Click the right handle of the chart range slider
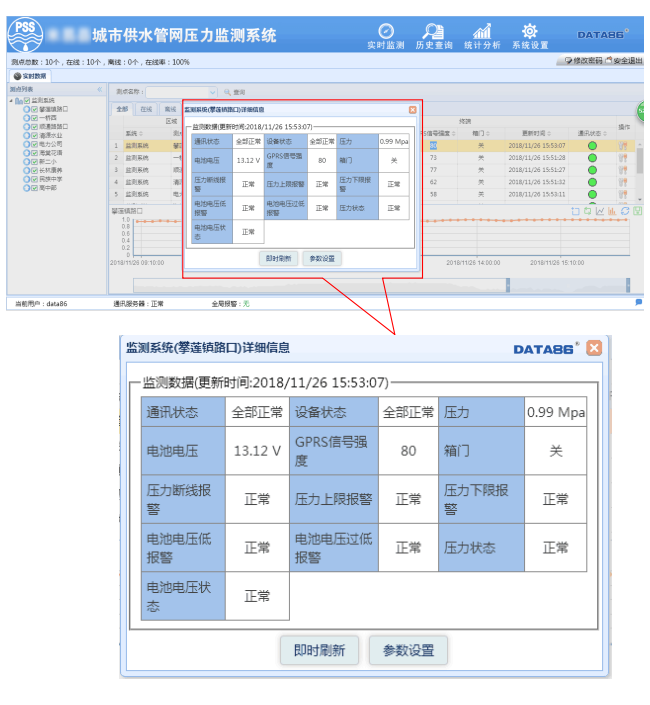The height and width of the screenshot is (705, 650). pyautogui.click(x=628, y=285)
